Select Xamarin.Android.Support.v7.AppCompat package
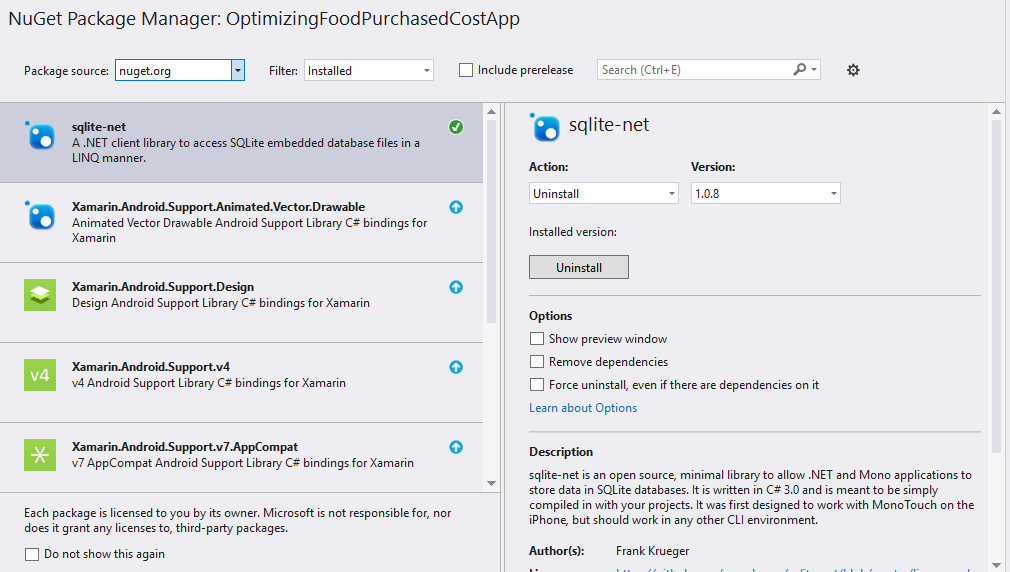 tap(242, 458)
